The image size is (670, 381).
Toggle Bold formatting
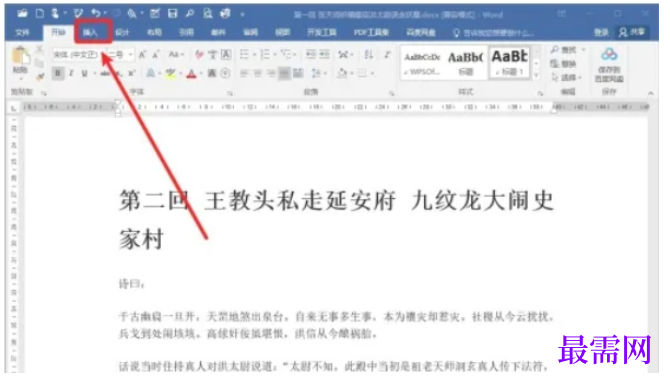(x=58, y=73)
